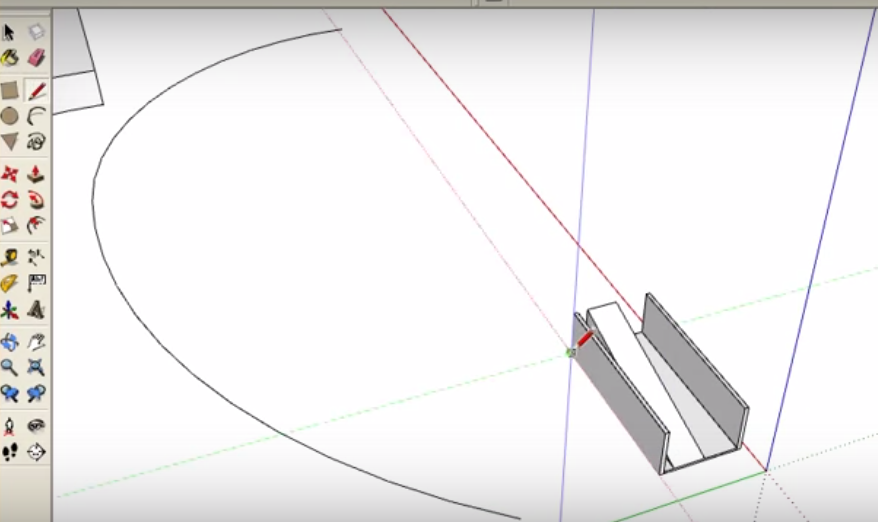This screenshot has height=522, width=878.
Task: Select the arrow Select tool
Action: pyautogui.click(x=9, y=32)
